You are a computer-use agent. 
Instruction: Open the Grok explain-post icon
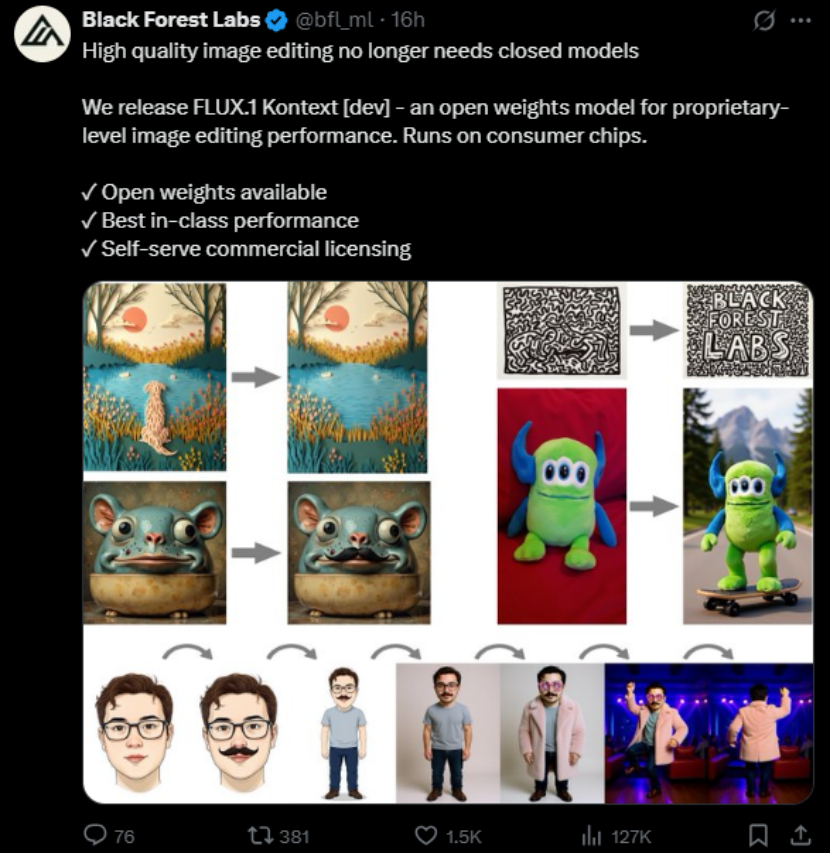[x=764, y=21]
